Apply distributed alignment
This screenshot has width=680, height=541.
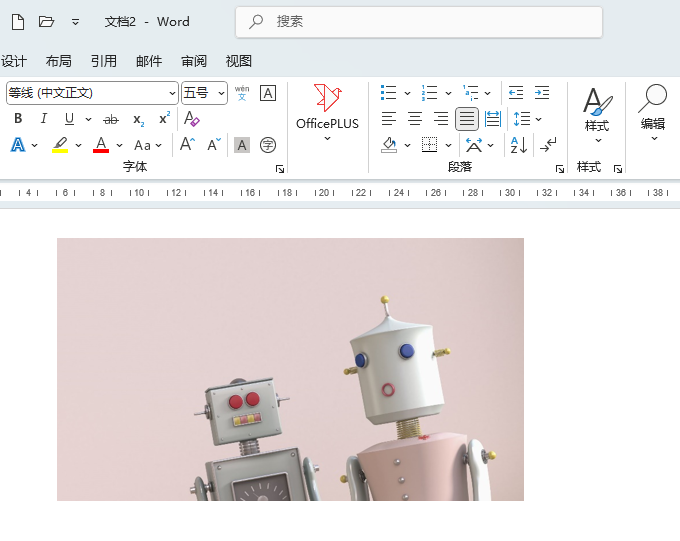coord(493,119)
